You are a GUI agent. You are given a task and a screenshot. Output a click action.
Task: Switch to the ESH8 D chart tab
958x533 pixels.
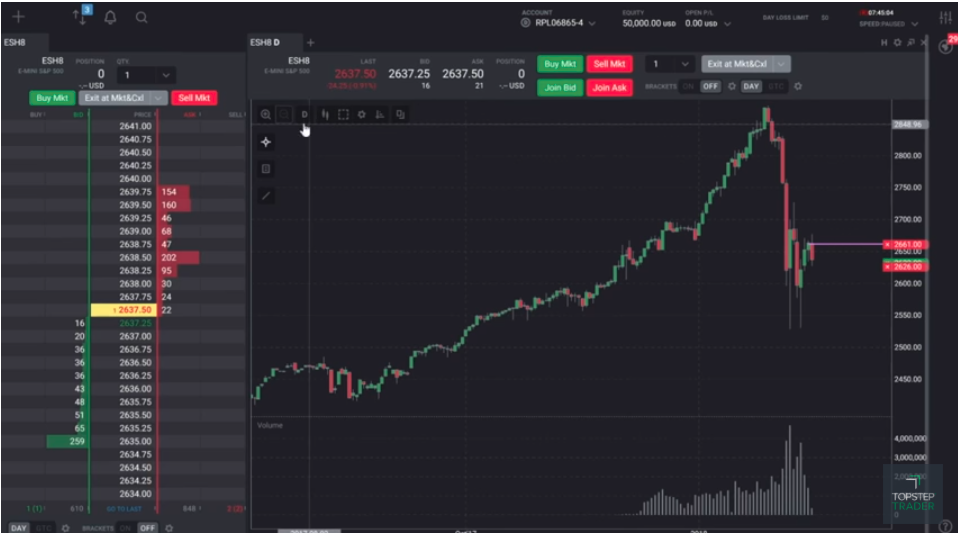265,42
